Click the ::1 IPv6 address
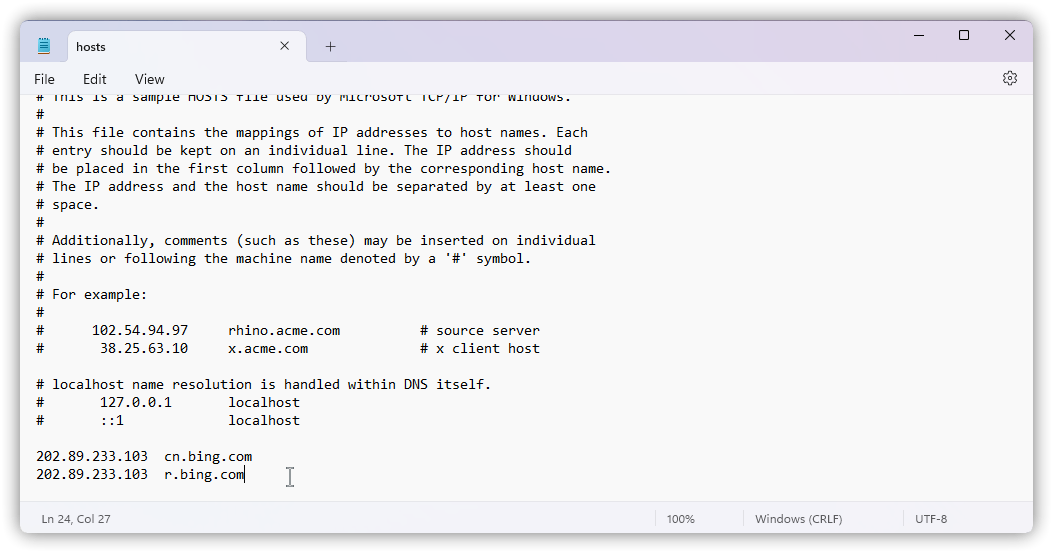The height and width of the screenshot is (553, 1053). pyautogui.click(x=112, y=421)
